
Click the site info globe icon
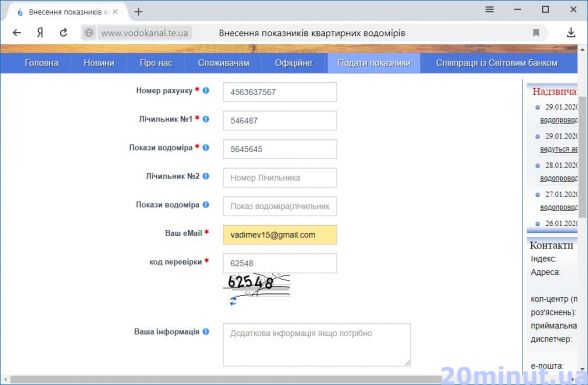89,33
